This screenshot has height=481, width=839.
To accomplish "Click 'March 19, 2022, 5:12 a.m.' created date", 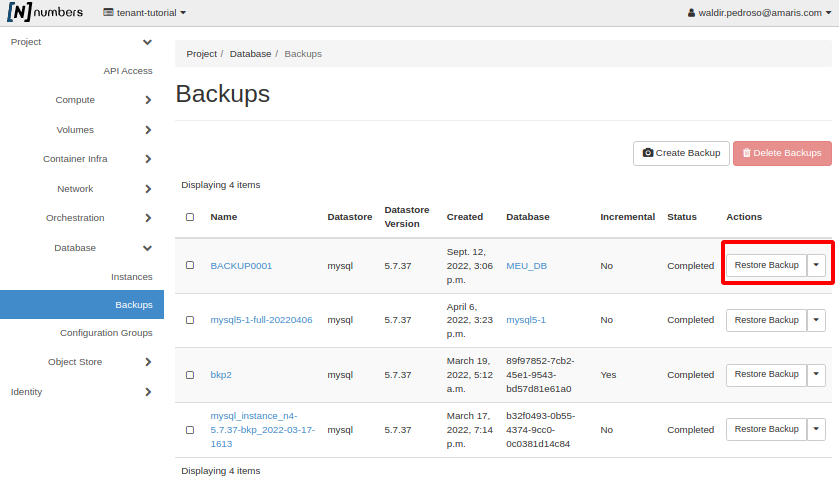I will pyautogui.click(x=469, y=375).
